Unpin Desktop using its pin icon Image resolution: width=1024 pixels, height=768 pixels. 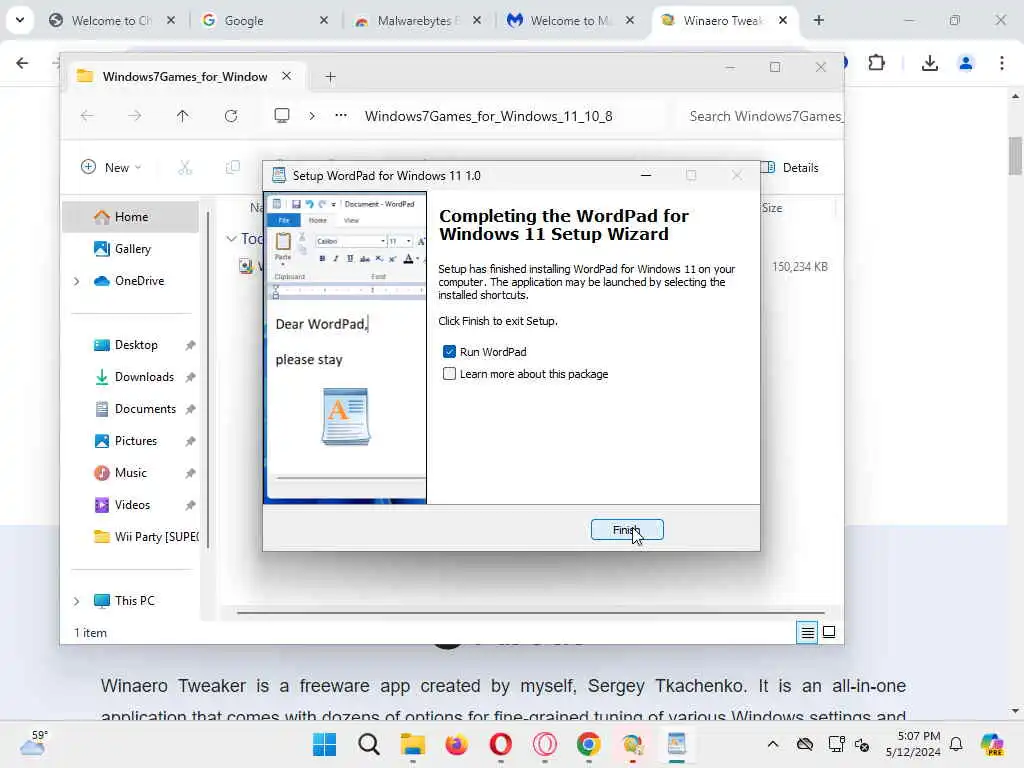coord(190,345)
